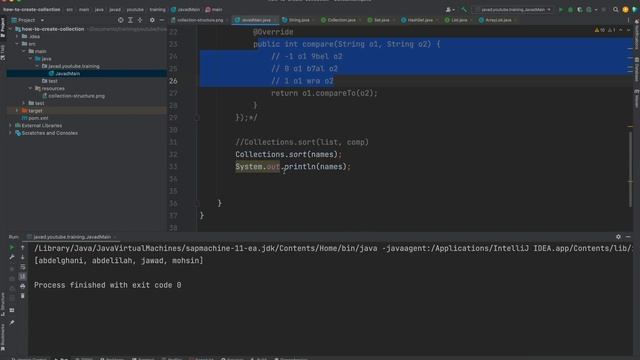Click line number 26 in gutter
Viewport: 640px width, 360px height.
tap(173, 81)
